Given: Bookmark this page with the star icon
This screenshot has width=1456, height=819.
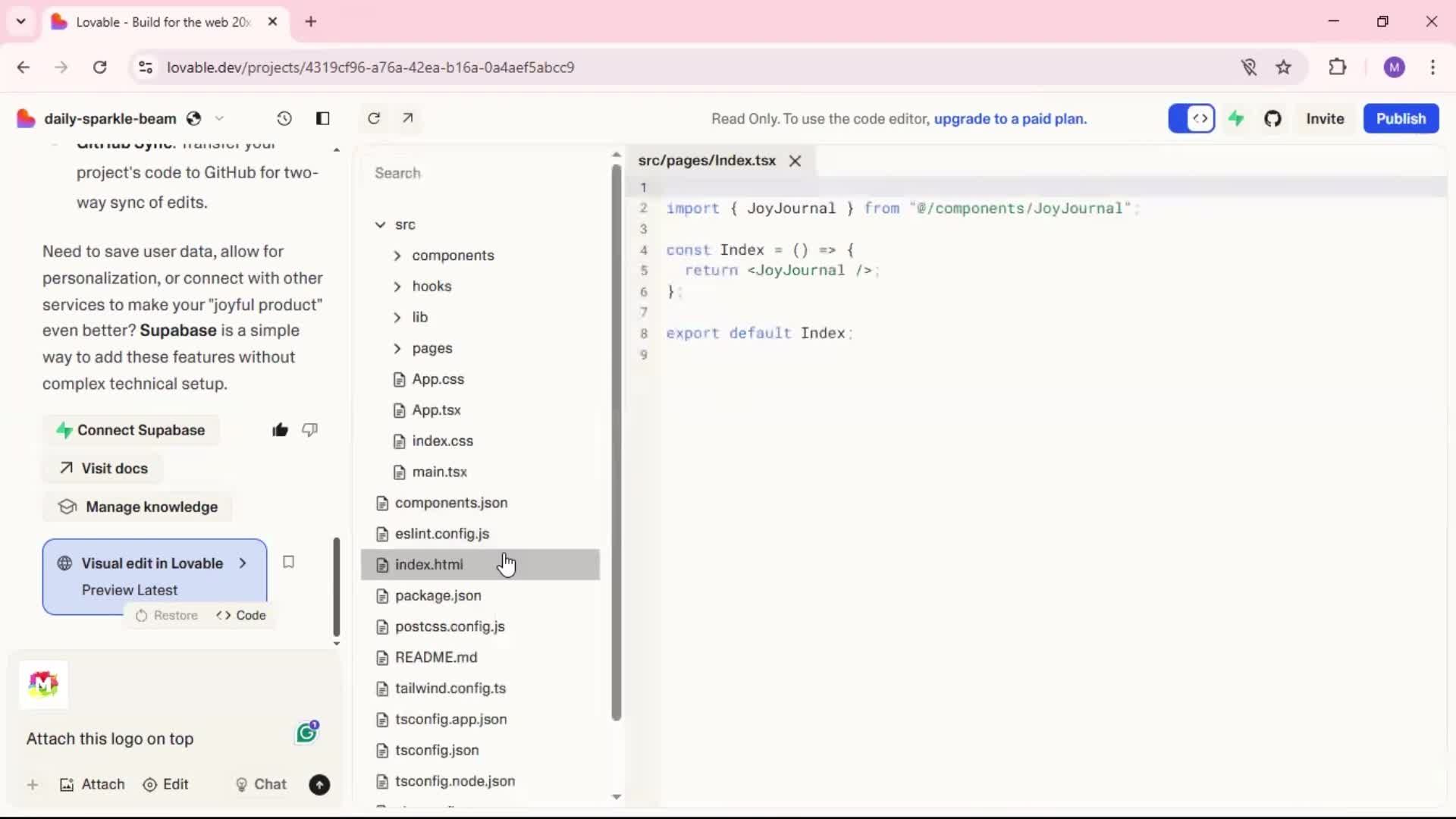Looking at the screenshot, I should pos(1283,67).
